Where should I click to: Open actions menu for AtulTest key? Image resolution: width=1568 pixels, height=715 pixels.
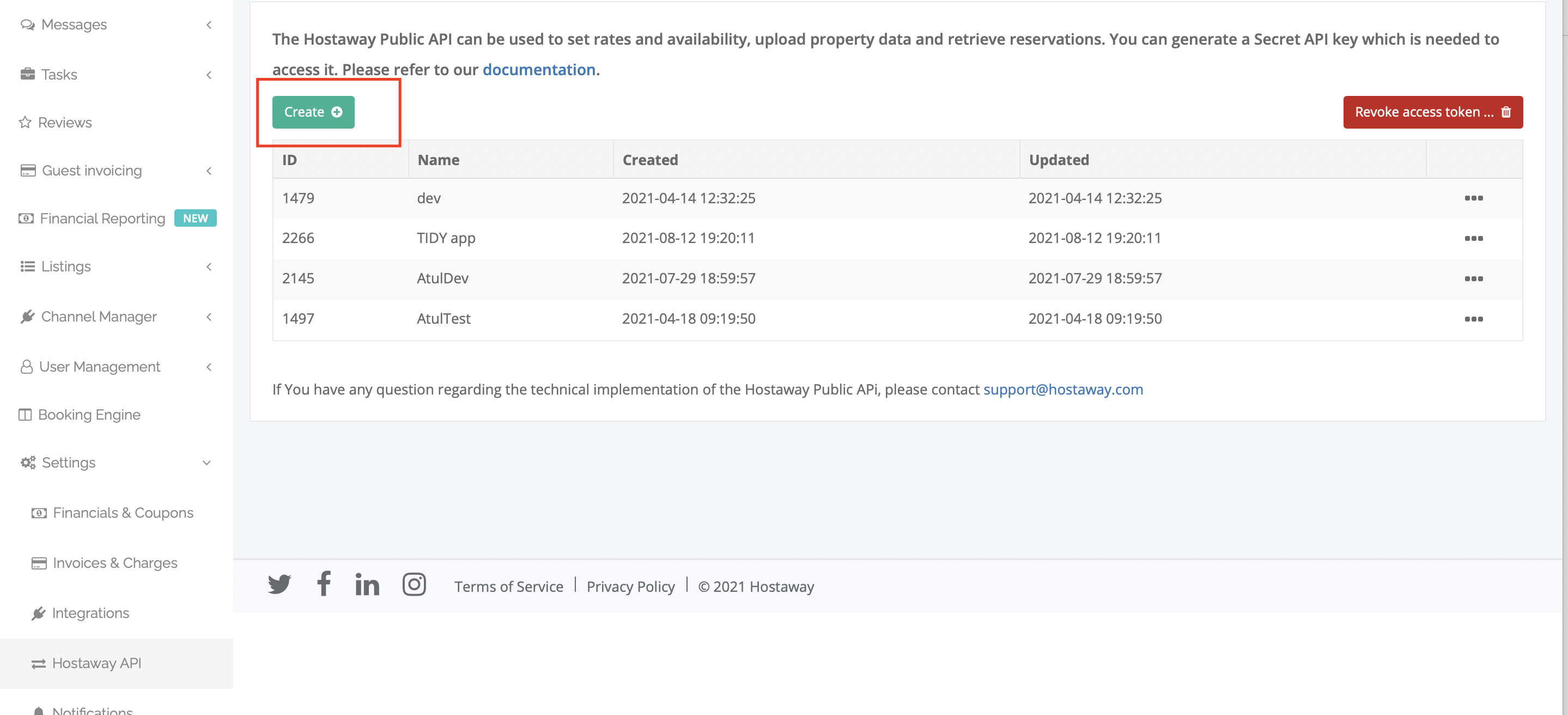click(x=1473, y=318)
